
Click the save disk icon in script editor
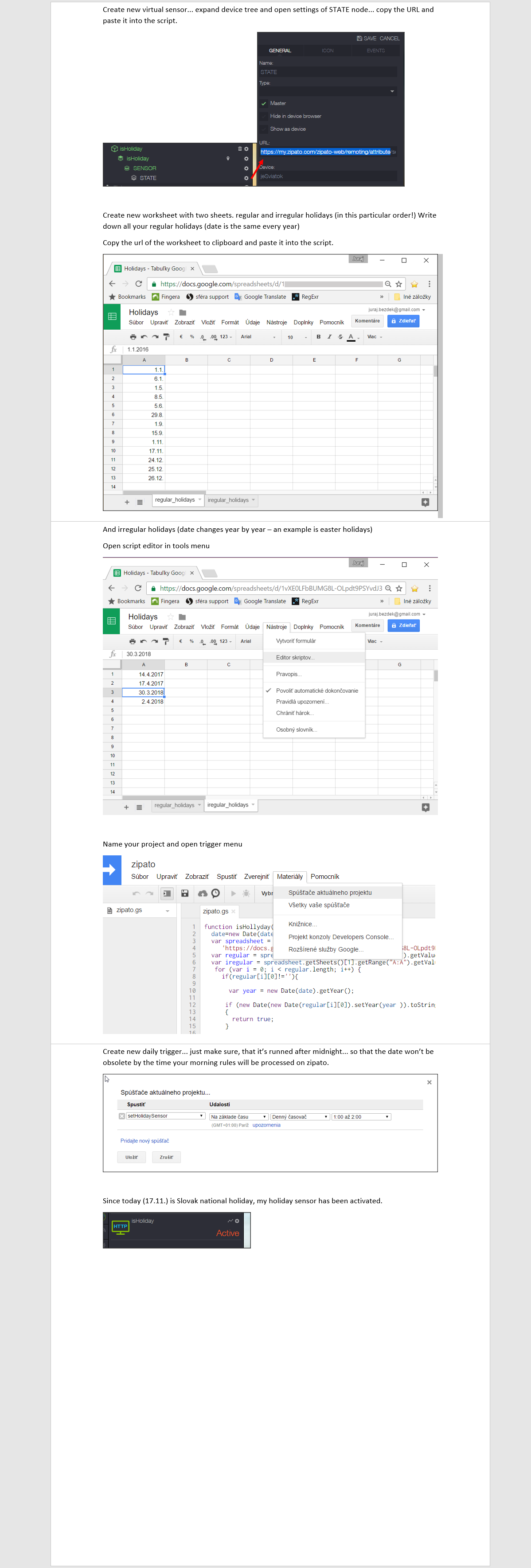[184, 893]
